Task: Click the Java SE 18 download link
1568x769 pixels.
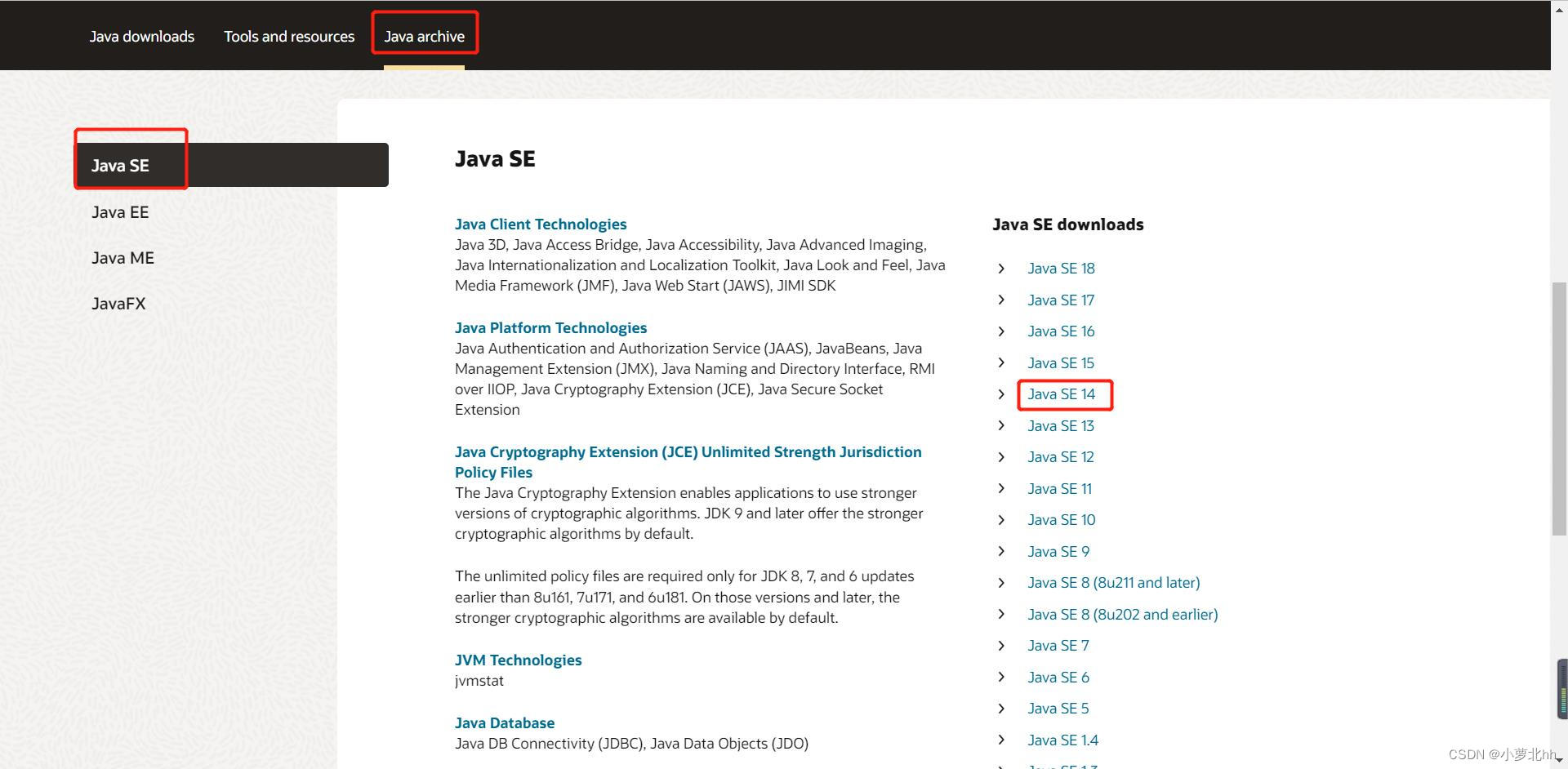Action: pos(1061,268)
